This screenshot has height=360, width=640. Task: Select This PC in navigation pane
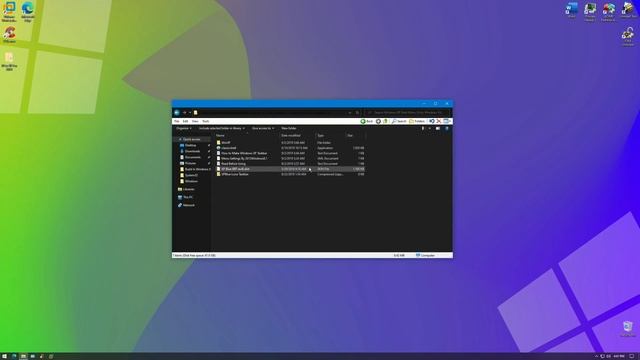point(188,197)
